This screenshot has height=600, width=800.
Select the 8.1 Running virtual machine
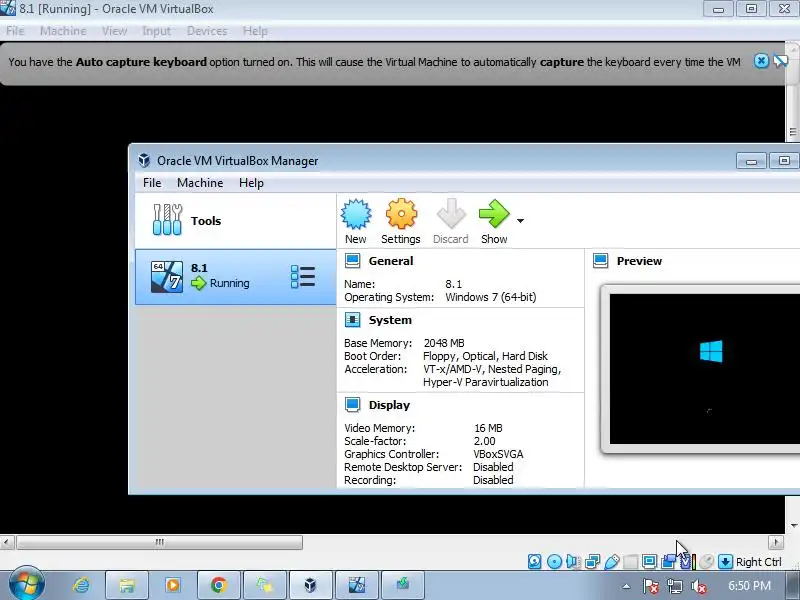(x=235, y=277)
